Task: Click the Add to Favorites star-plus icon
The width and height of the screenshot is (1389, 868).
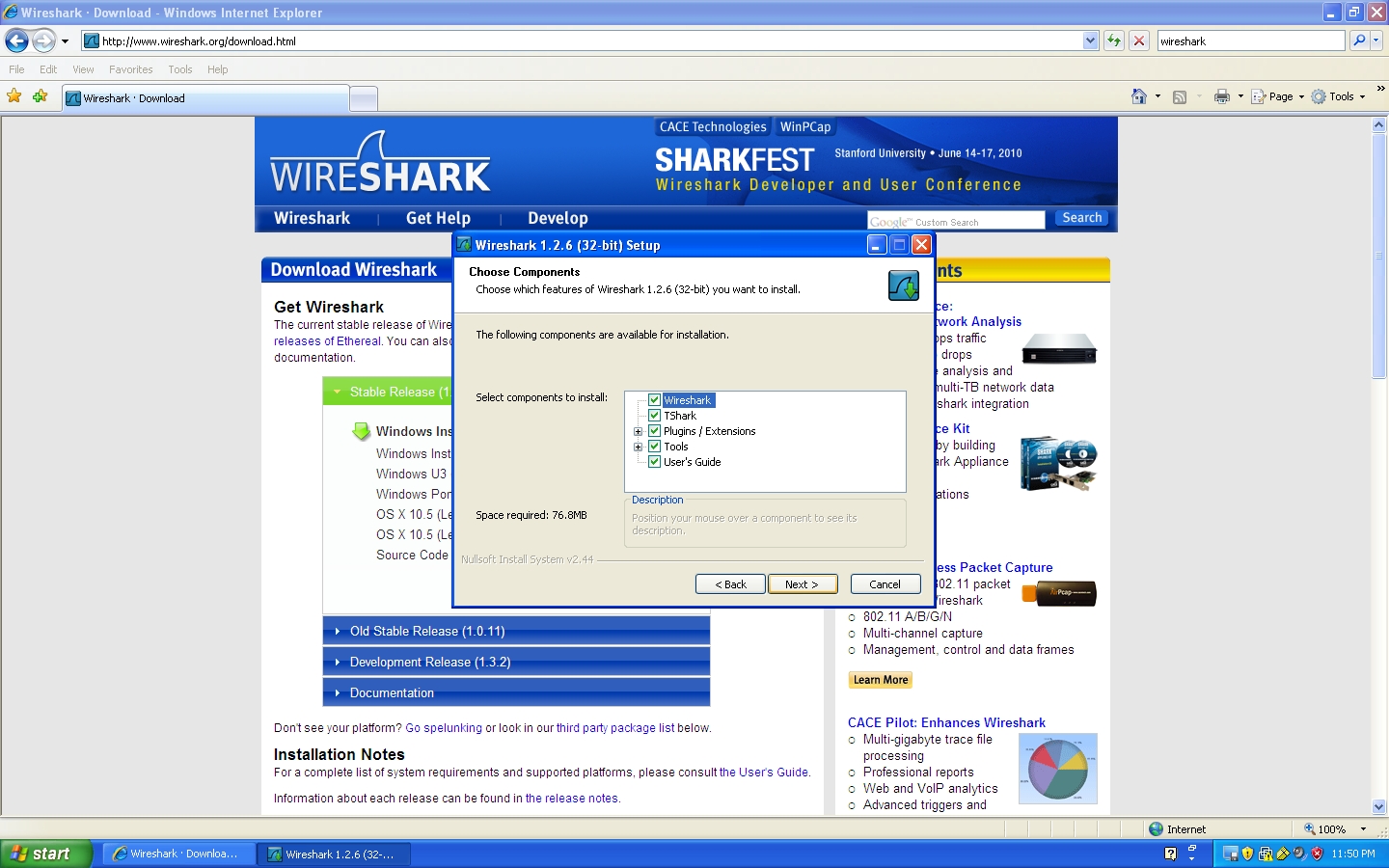Action: (x=40, y=96)
